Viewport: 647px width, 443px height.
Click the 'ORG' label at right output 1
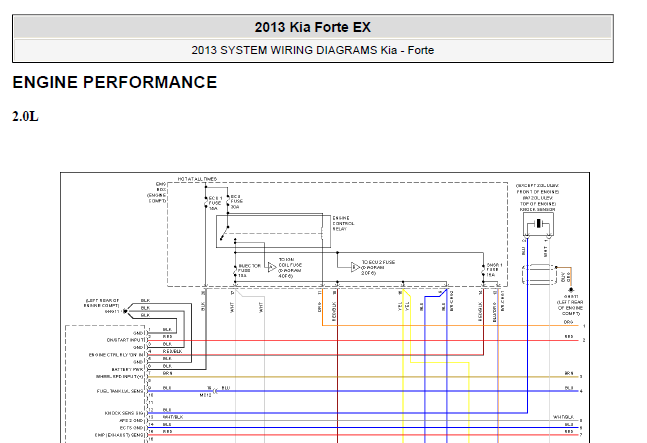coord(568,322)
